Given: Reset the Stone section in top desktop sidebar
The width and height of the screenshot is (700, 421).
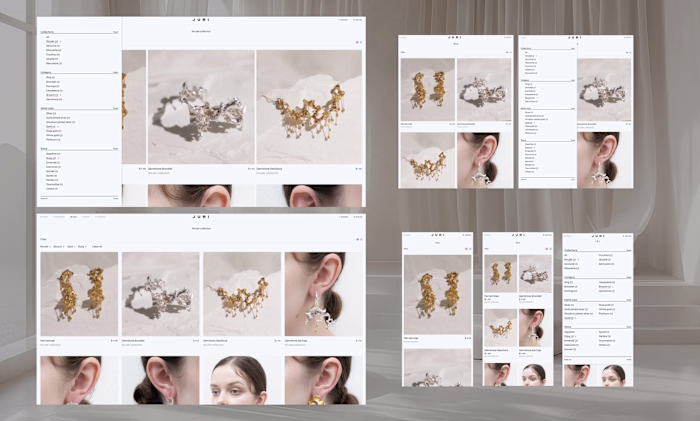Looking at the screenshot, I should 116,149.
